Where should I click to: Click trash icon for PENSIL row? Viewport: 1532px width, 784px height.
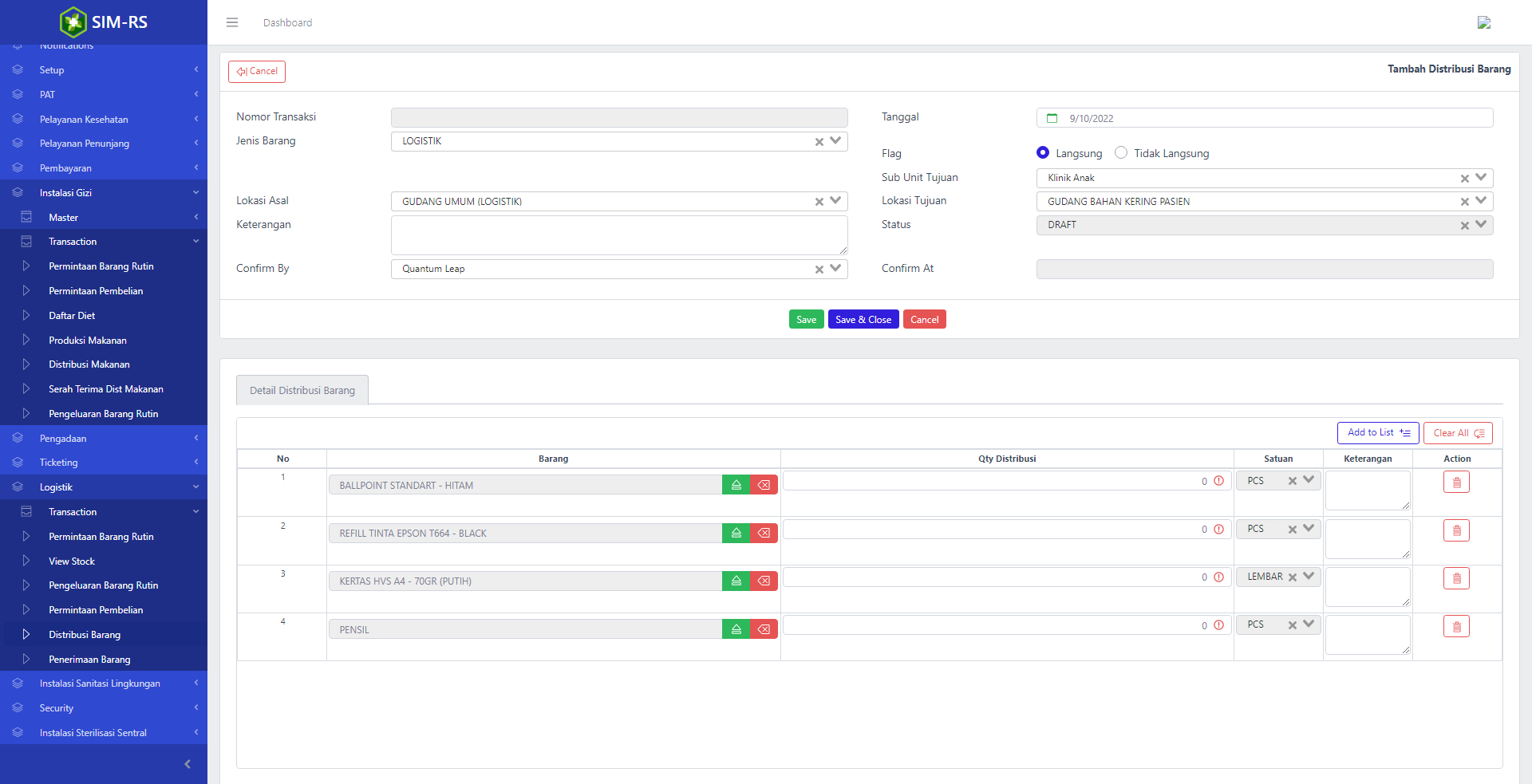[1456, 627]
